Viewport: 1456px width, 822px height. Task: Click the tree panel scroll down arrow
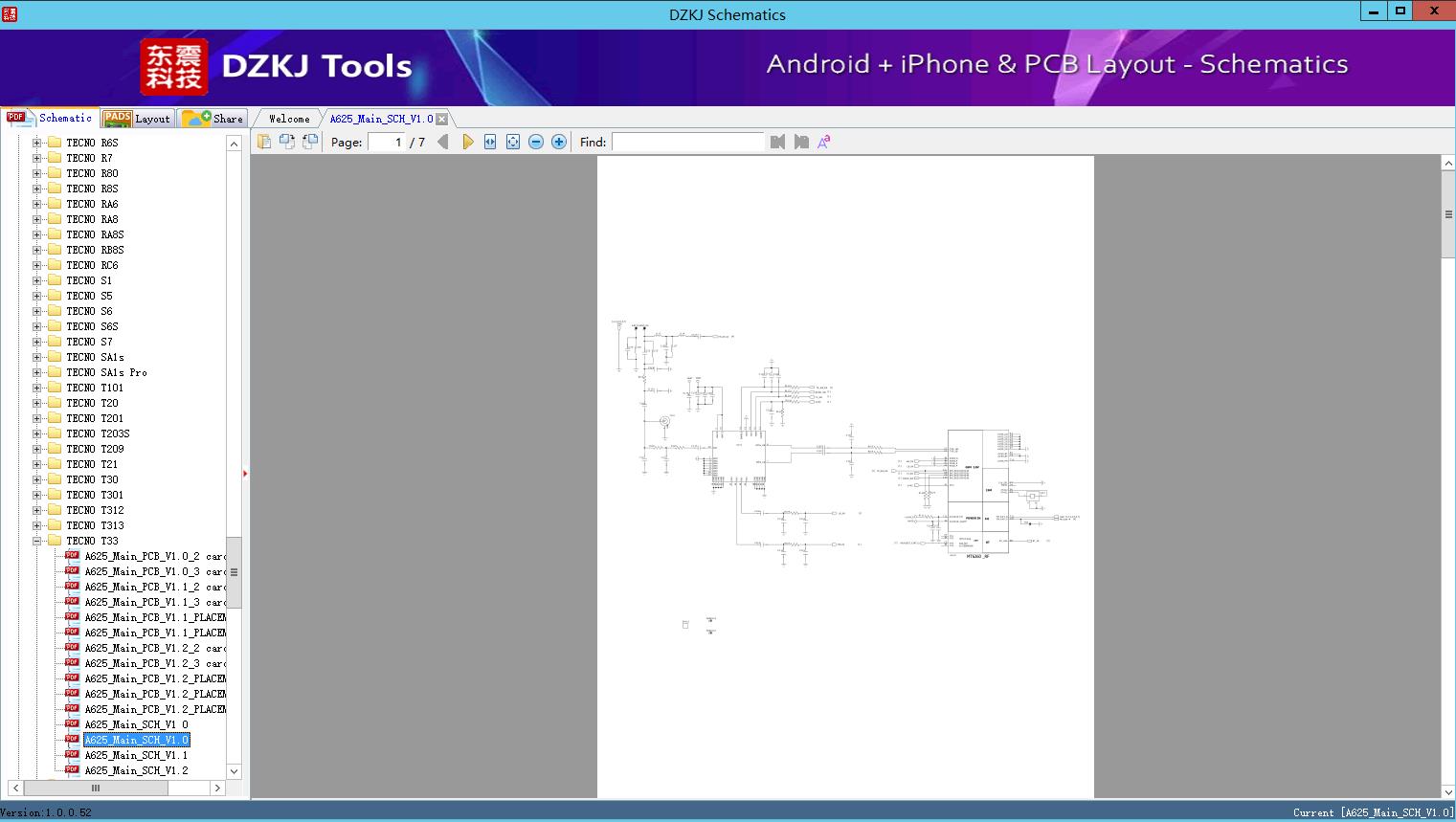(x=234, y=771)
